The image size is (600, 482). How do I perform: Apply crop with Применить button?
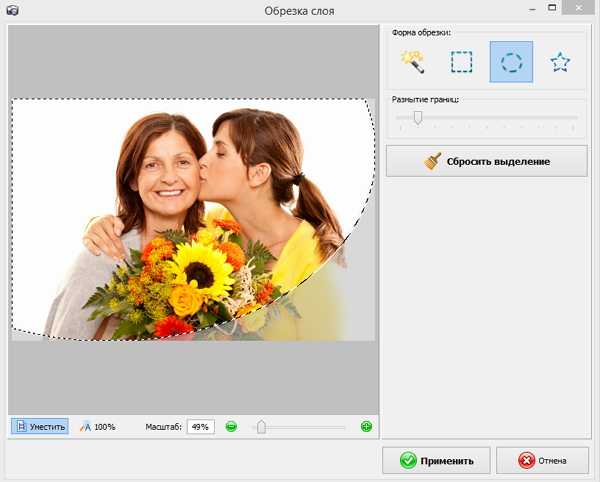(436, 460)
